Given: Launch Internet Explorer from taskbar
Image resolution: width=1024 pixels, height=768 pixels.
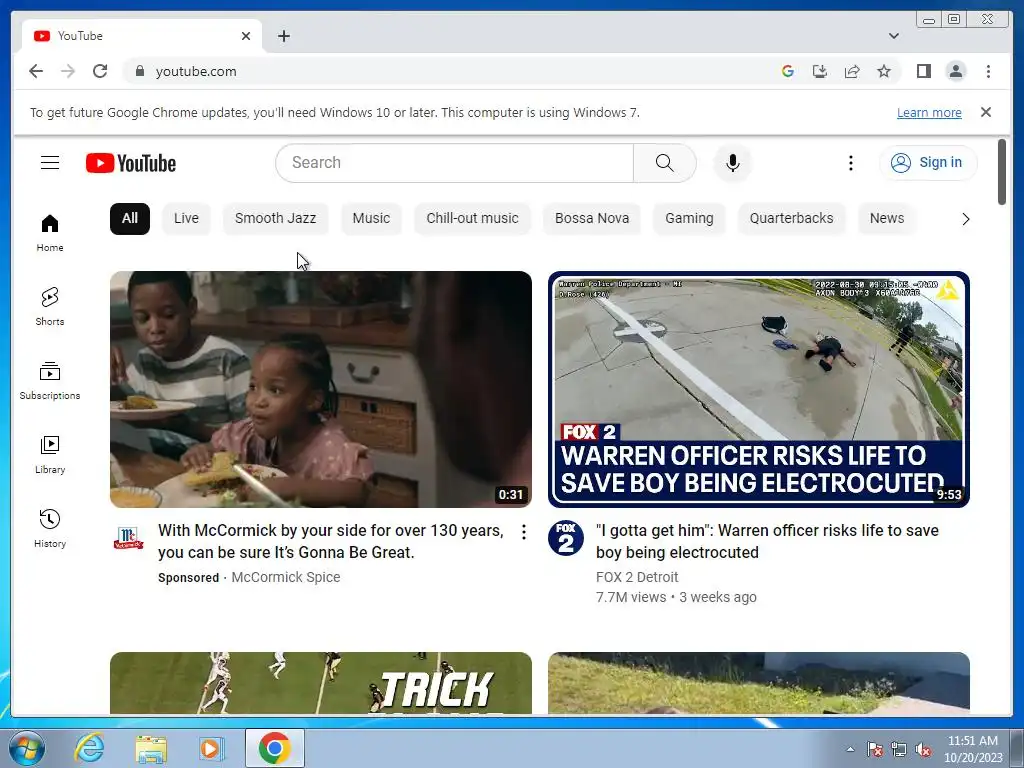Looking at the screenshot, I should [89, 748].
